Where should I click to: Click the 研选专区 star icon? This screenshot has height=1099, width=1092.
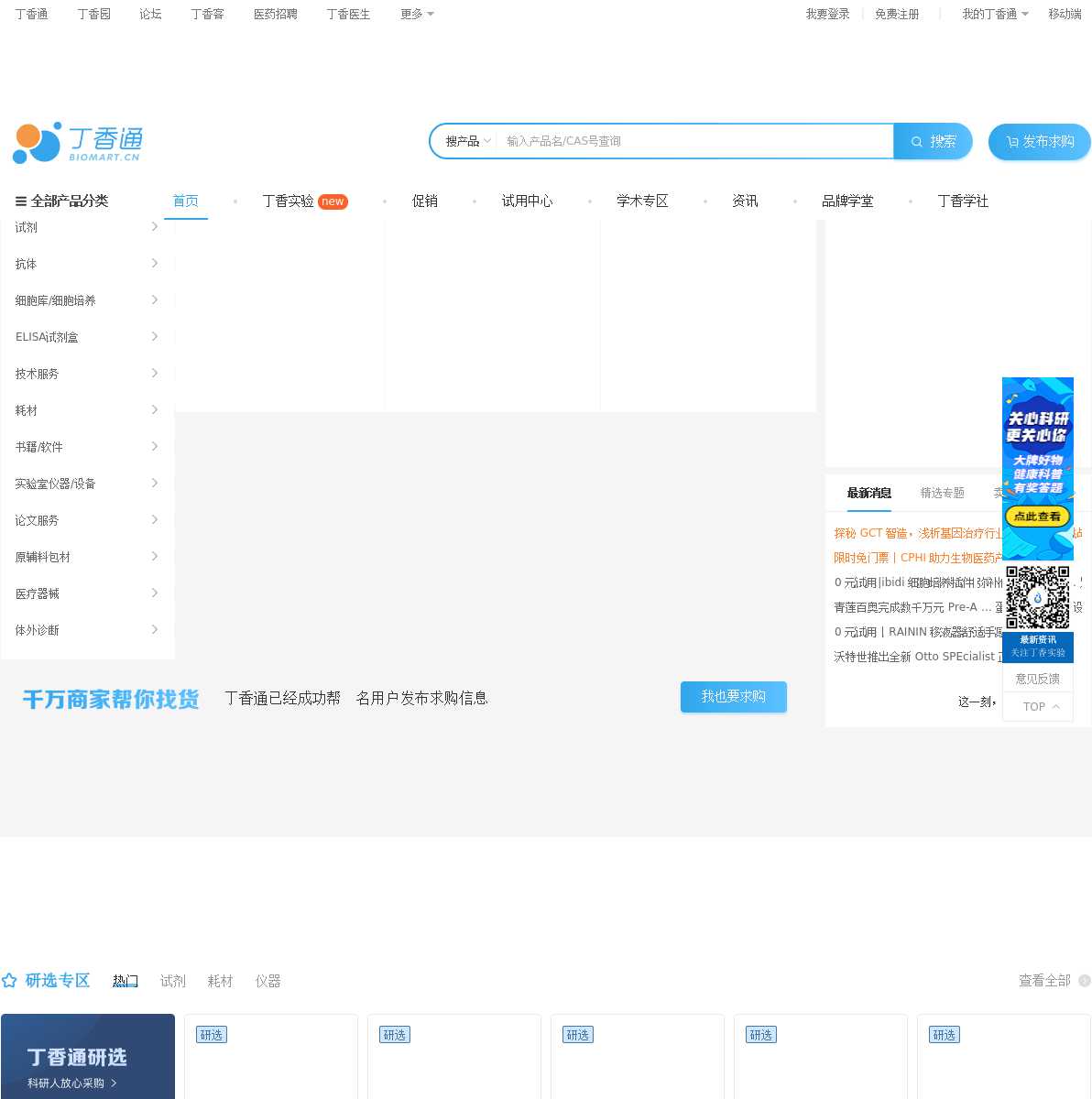pos(9,981)
